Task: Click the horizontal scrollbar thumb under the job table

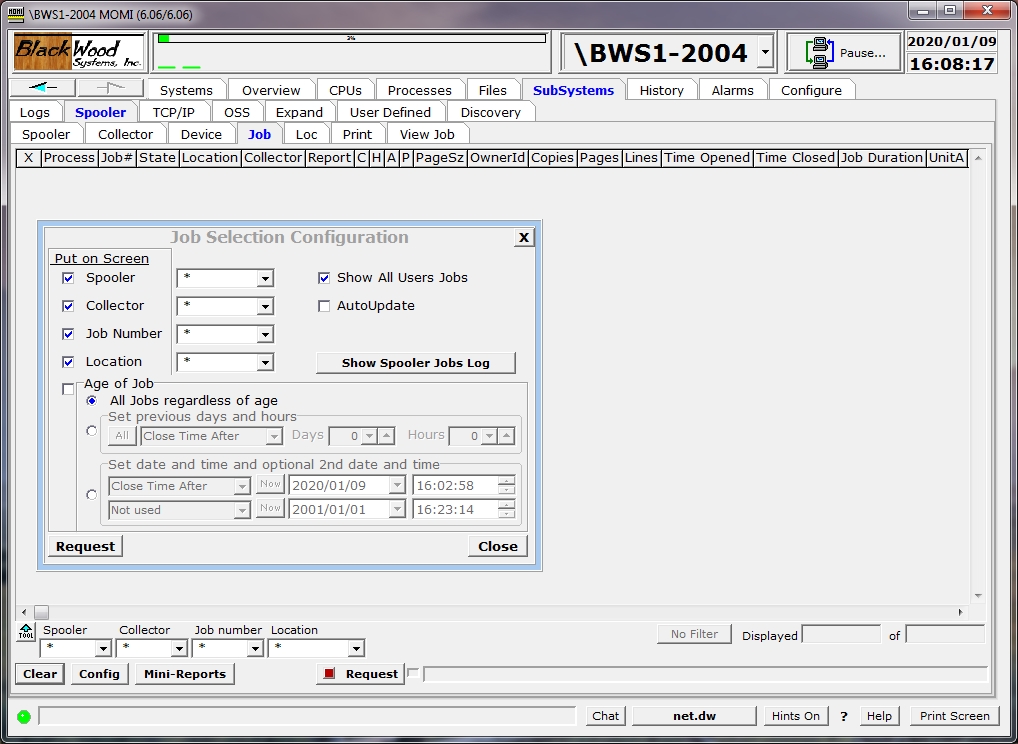Action: [x=41, y=612]
